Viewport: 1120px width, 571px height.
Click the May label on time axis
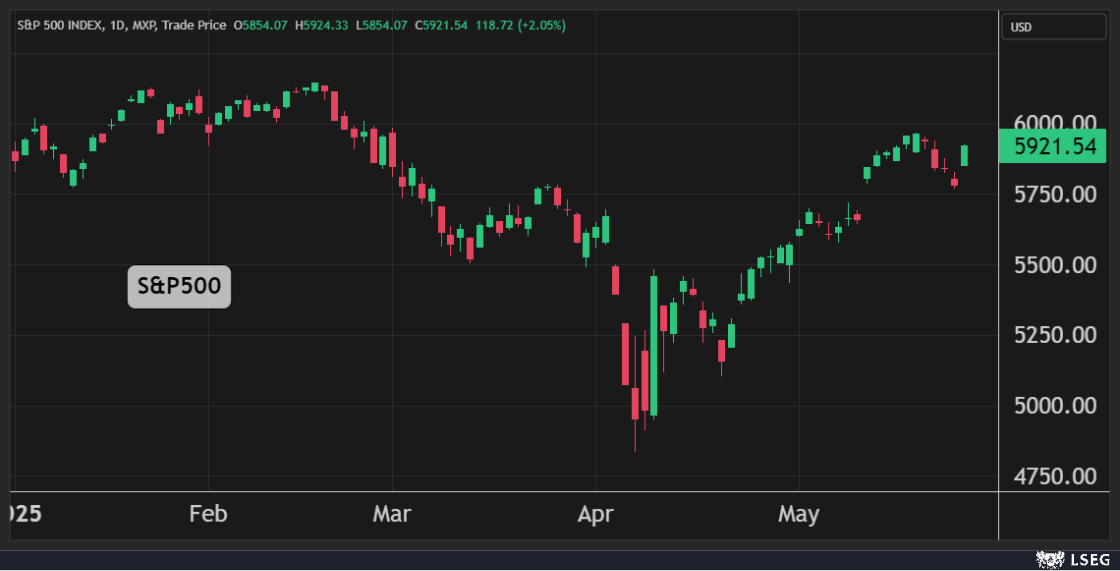pos(799,515)
